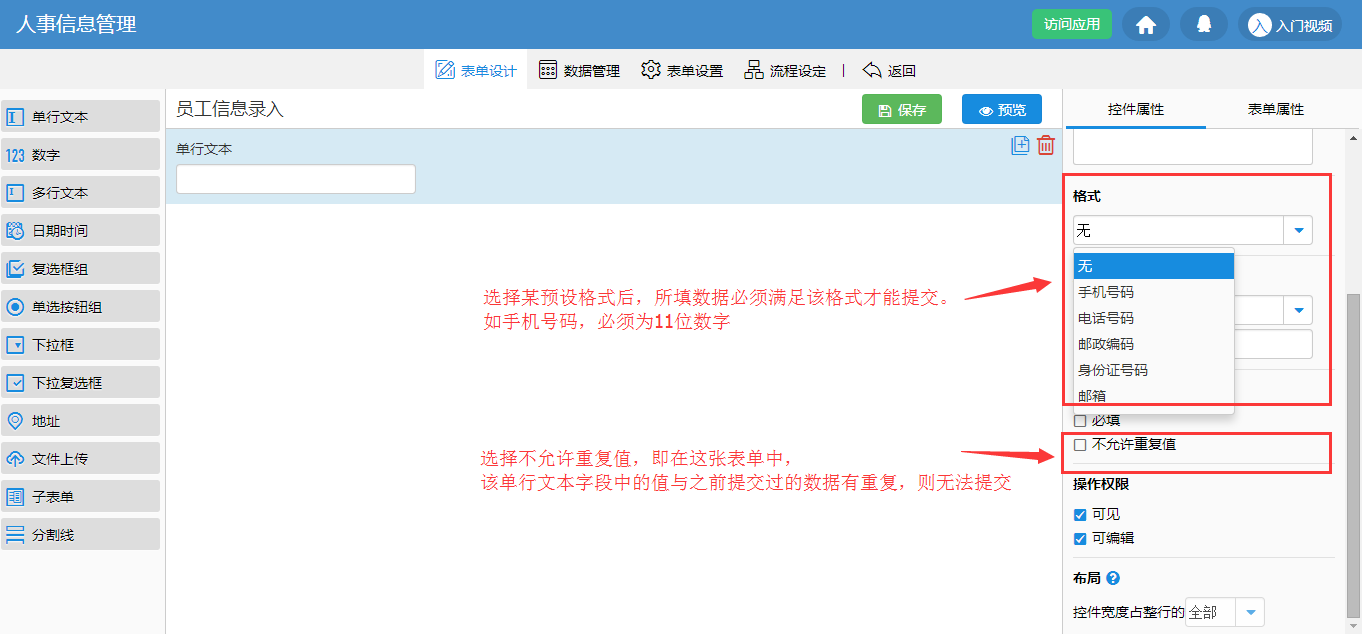
Task: Go to the home page icon
Action: (1146, 25)
